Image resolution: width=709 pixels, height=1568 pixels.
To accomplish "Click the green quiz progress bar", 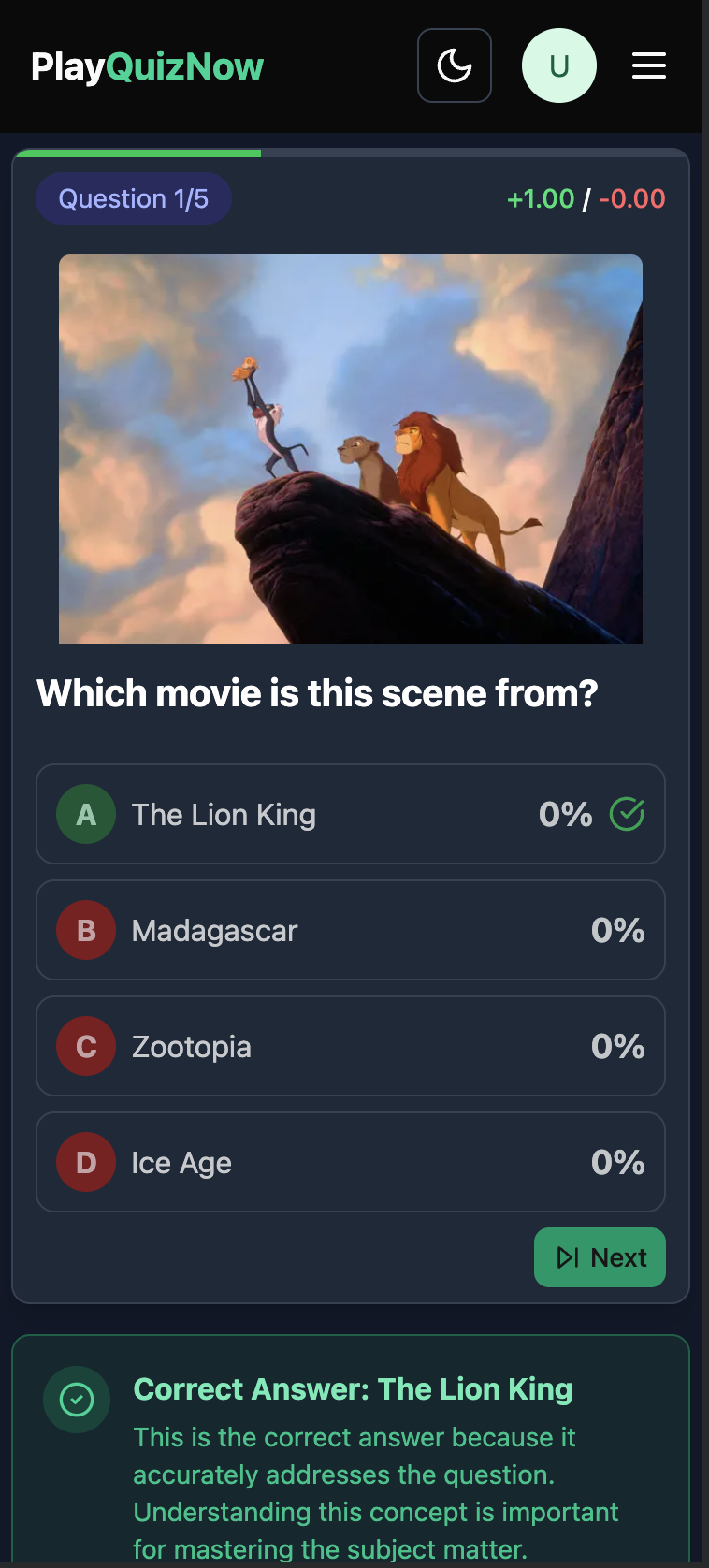I will (138, 152).
